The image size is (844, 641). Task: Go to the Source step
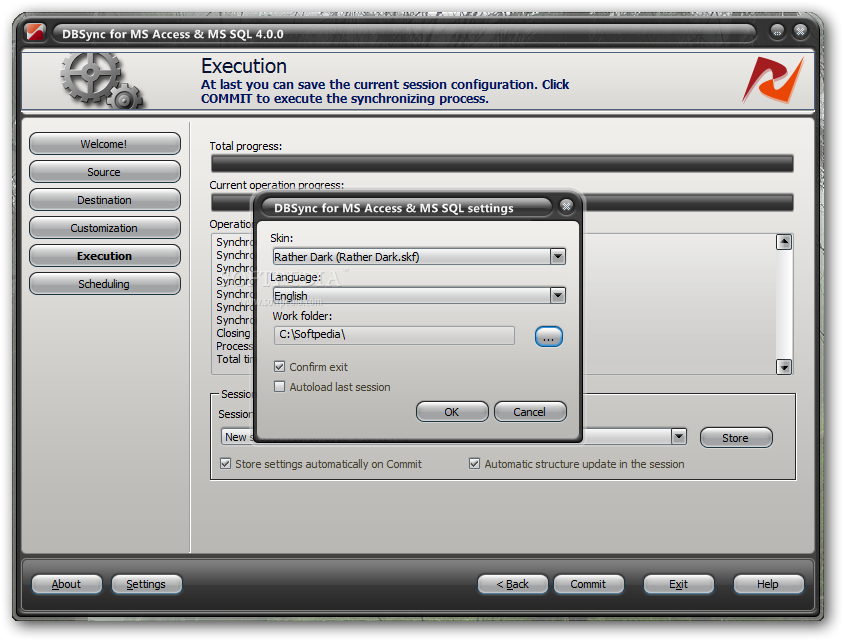[104, 172]
